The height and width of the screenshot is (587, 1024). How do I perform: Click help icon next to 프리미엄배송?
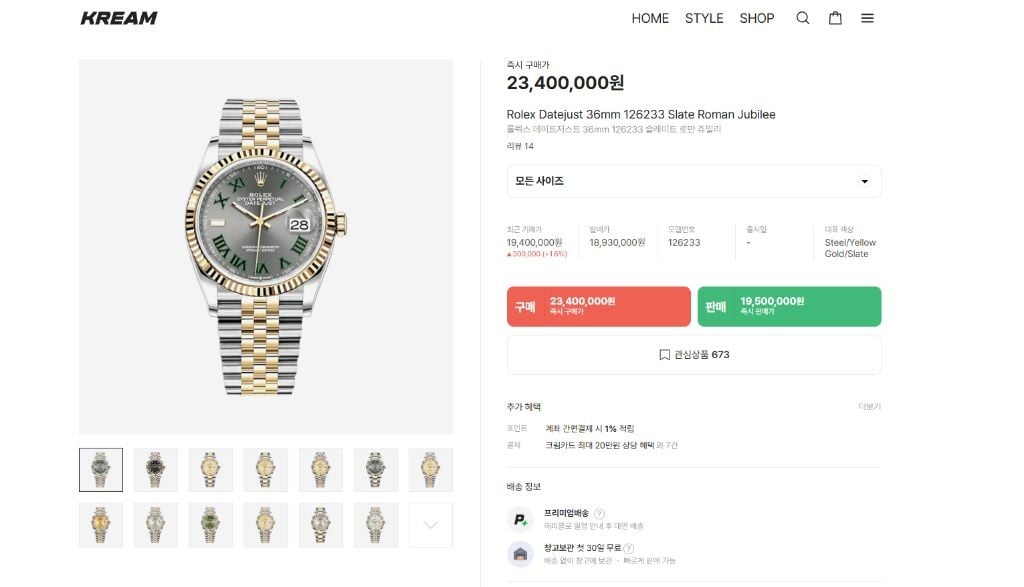click(599, 513)
